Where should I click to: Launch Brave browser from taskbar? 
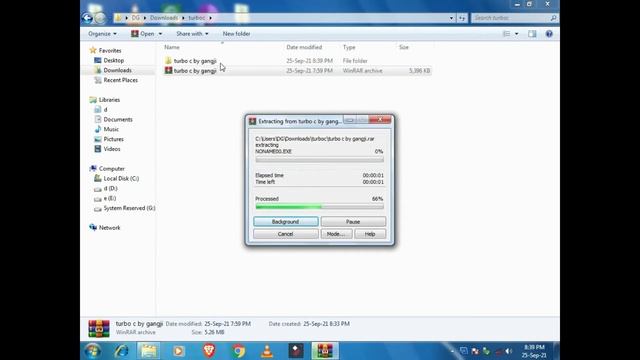pyautogui.click(x=209, y=351)
